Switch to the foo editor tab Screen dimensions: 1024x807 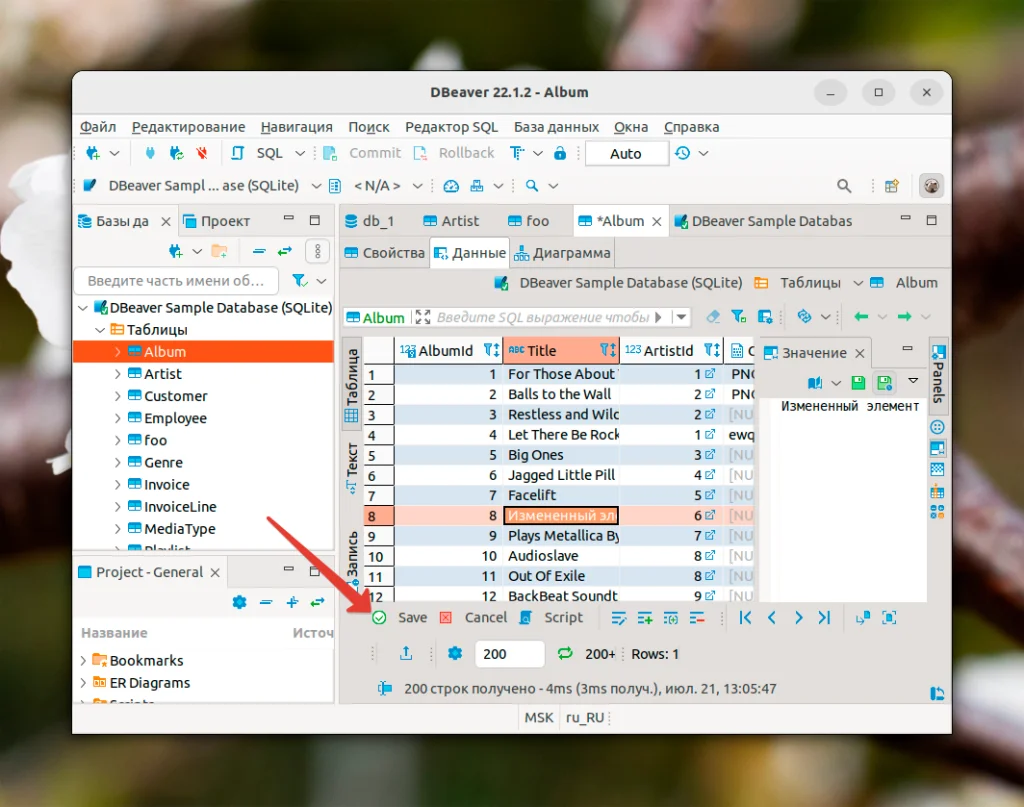(x=528, y=220)
